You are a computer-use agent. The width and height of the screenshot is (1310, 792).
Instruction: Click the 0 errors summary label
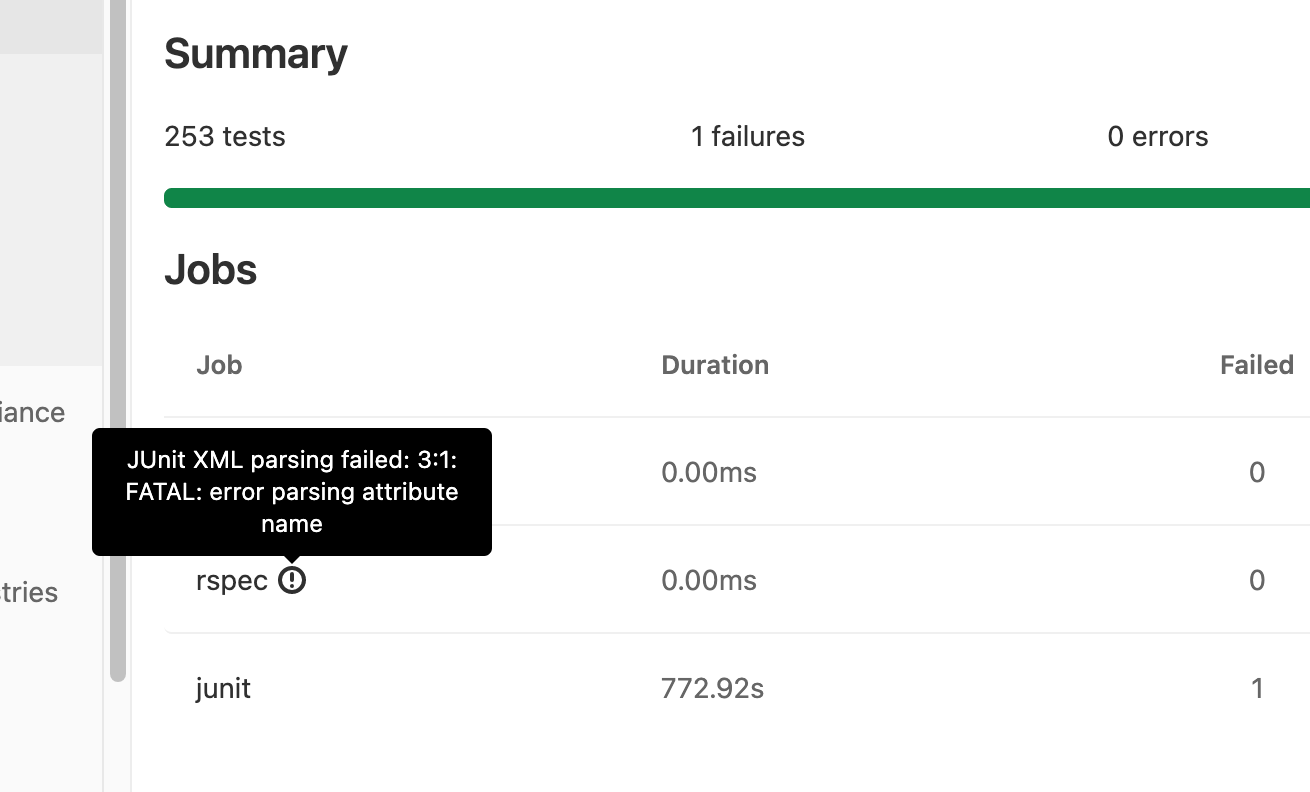pos(1158,136)
